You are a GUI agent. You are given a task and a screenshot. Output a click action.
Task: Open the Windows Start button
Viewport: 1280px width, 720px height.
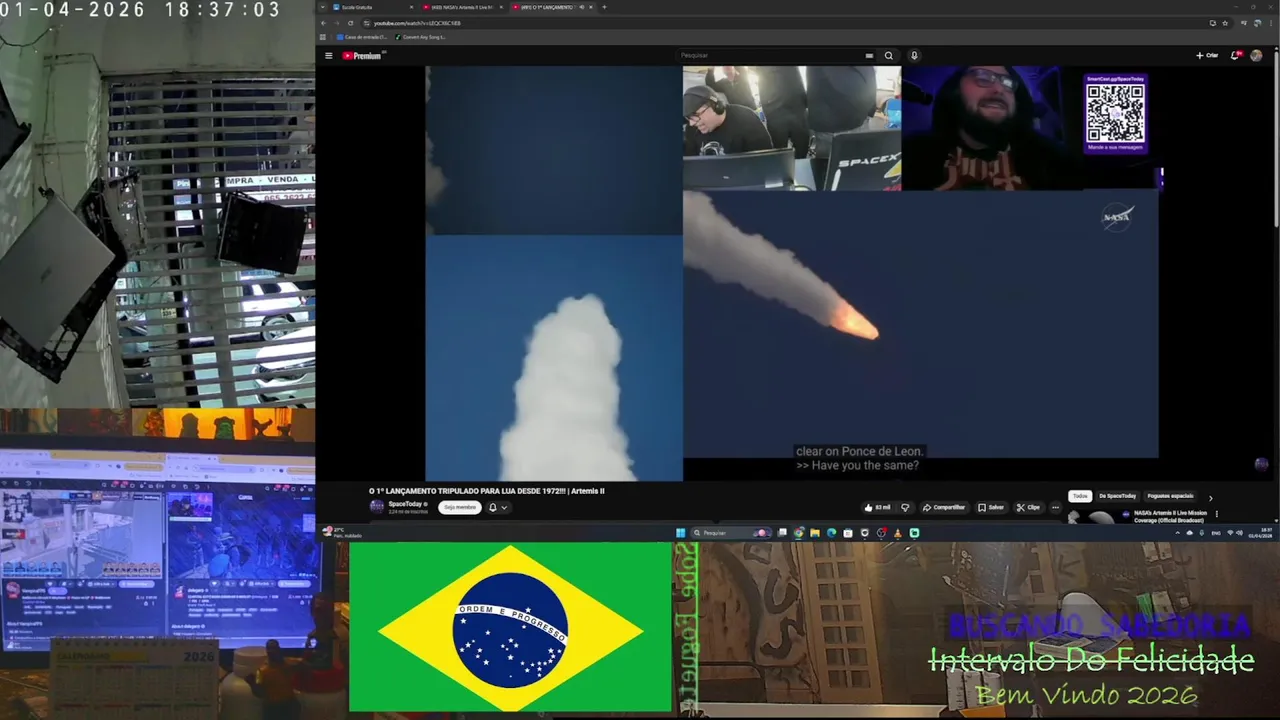pyautogui.click(x=681, y=533)
